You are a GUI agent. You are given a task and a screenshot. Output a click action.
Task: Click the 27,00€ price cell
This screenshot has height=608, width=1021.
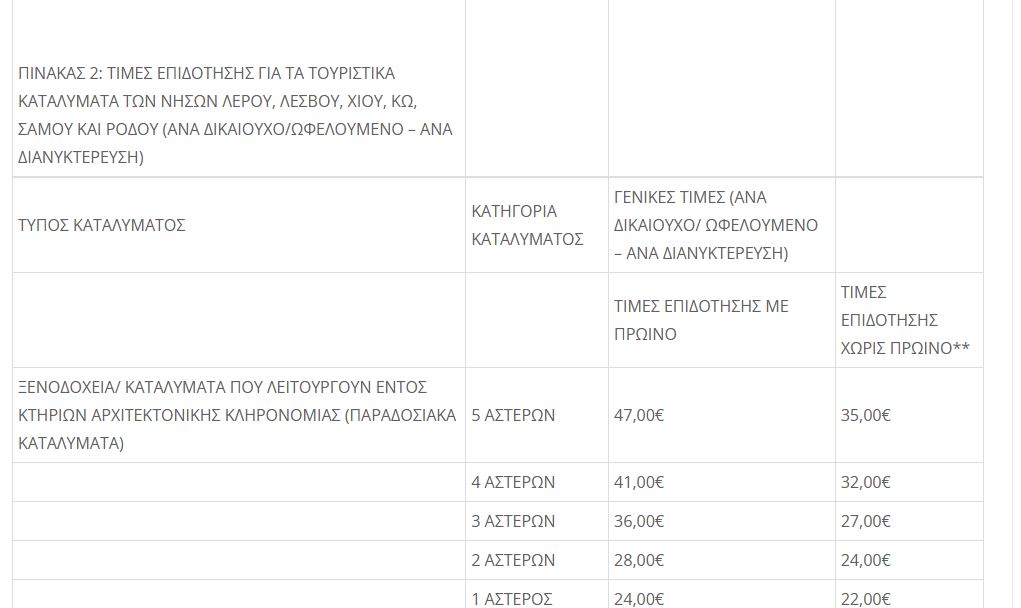(x=866, y=521)
